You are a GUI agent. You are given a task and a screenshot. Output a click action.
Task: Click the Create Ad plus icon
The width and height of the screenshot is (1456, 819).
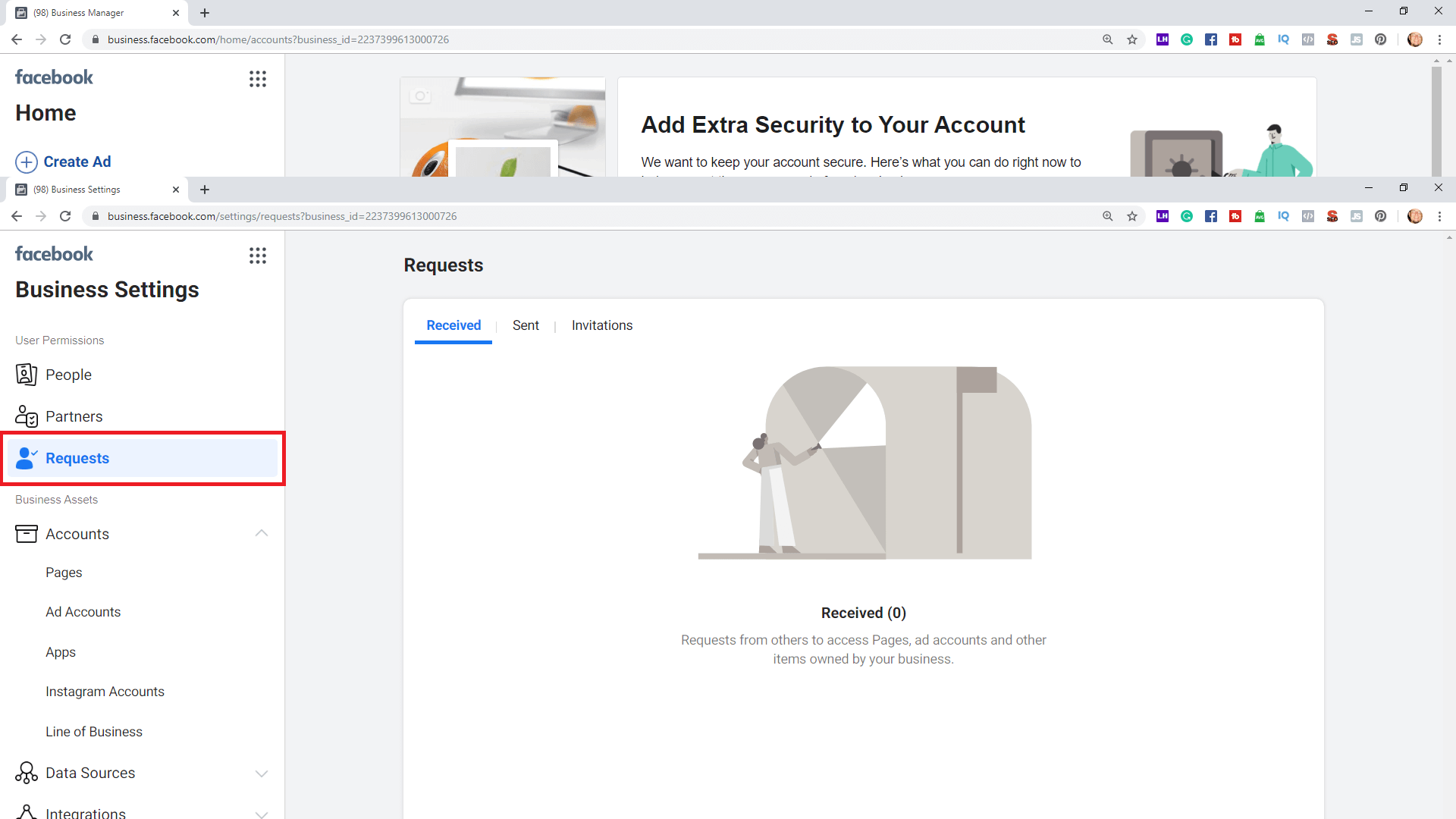coord(26,162)
